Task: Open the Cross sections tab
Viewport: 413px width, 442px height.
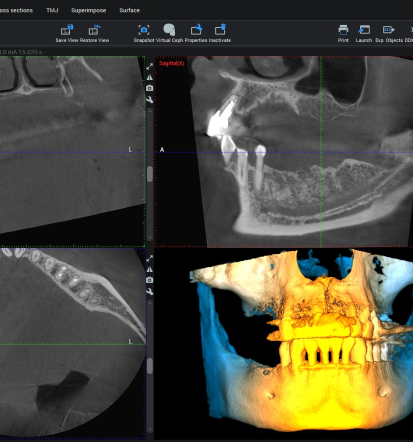Action: pos(16,10)
